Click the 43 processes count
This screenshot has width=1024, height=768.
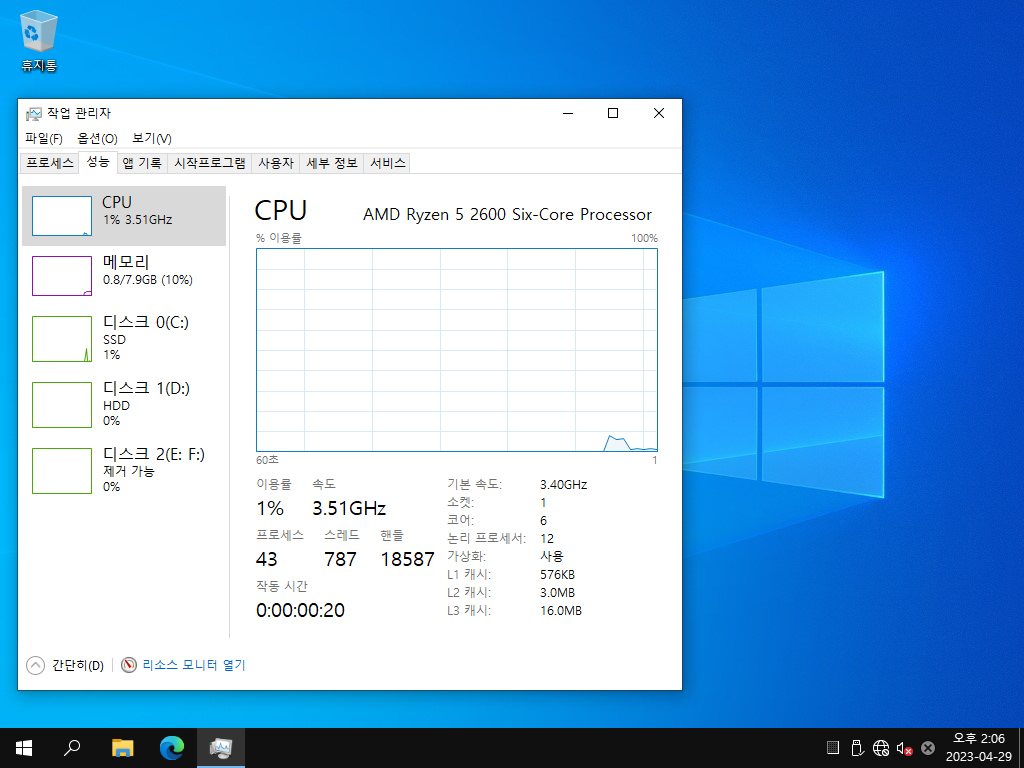pyautogui.click(x=266, y=559)
